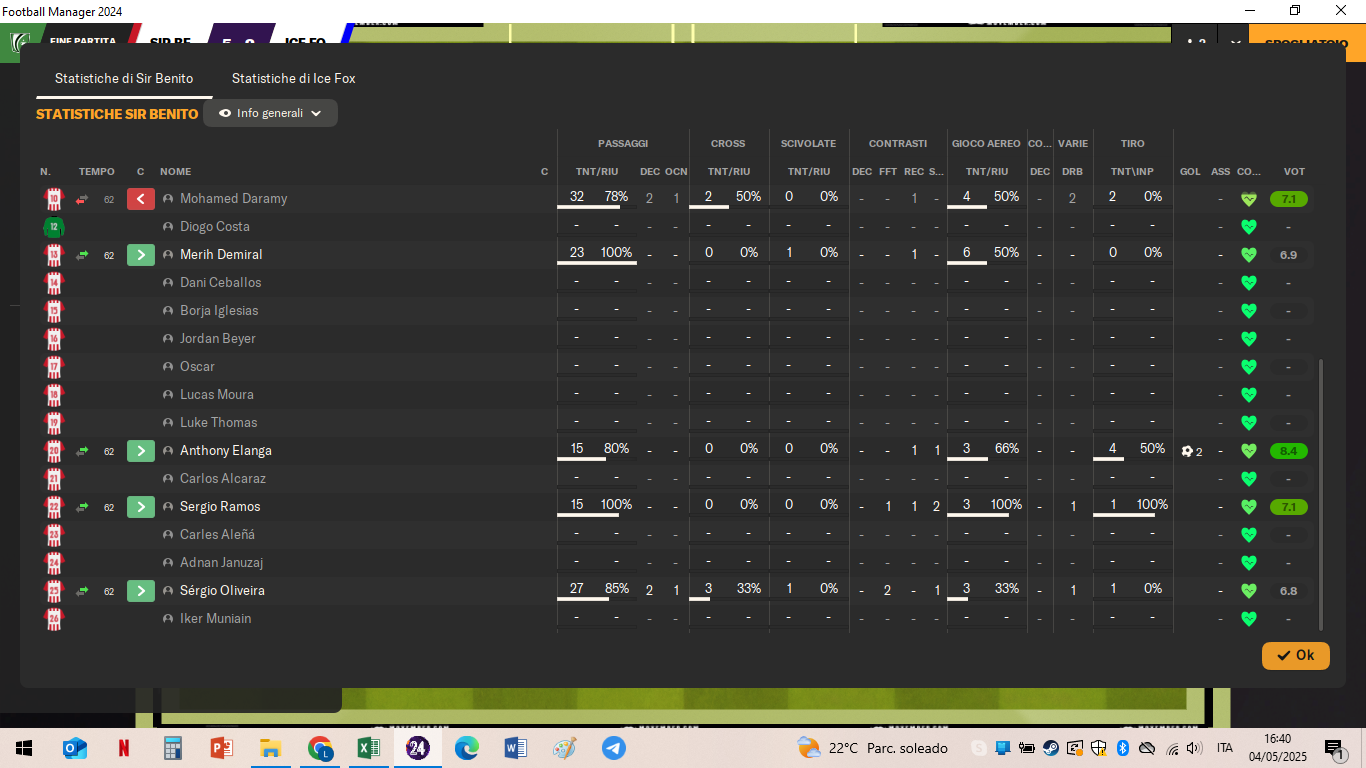Viewport: 1366px width, 768px height.
Task: Click the red substituted-off arrow for Mohamed Daramy
Action: coord(141,199)
